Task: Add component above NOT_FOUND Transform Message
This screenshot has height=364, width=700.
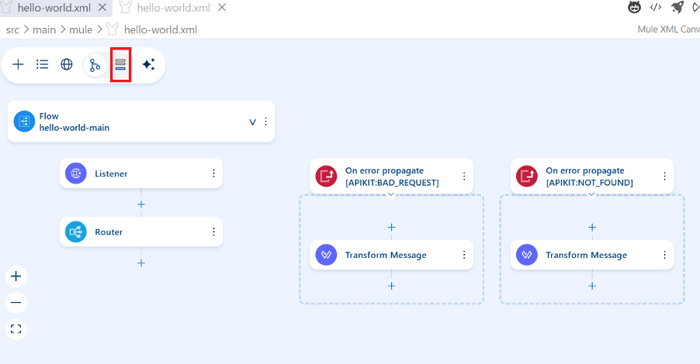Action: click(x=592, y=227)
